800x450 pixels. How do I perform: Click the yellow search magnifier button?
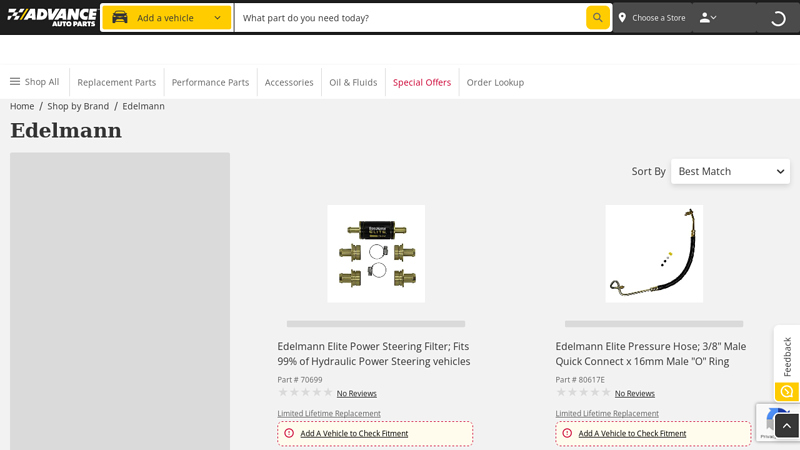pos(598,18)
